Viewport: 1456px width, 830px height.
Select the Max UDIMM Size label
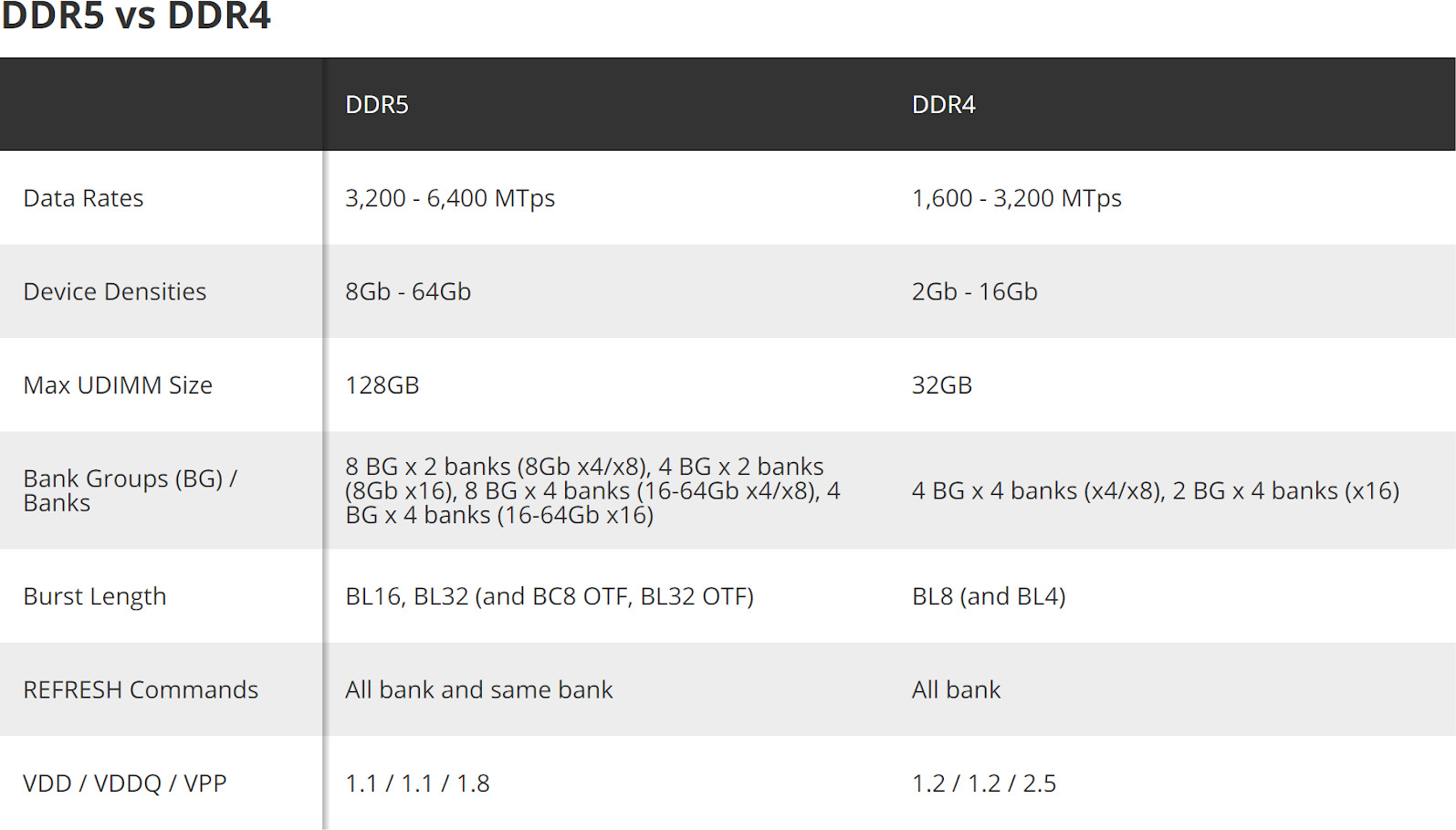pos(118,385)
